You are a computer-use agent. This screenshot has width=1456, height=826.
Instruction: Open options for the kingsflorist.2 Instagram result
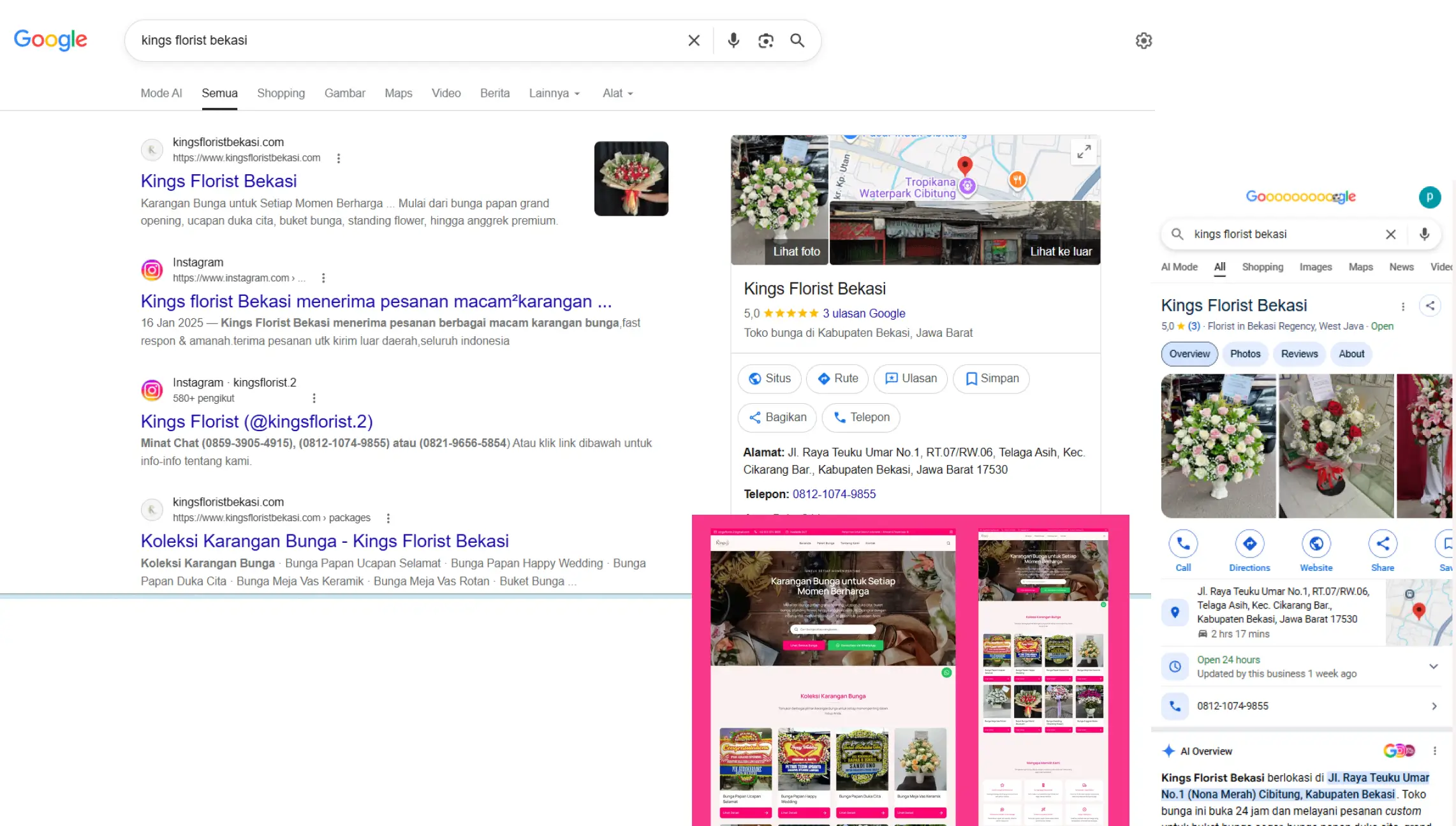[314, 398]
